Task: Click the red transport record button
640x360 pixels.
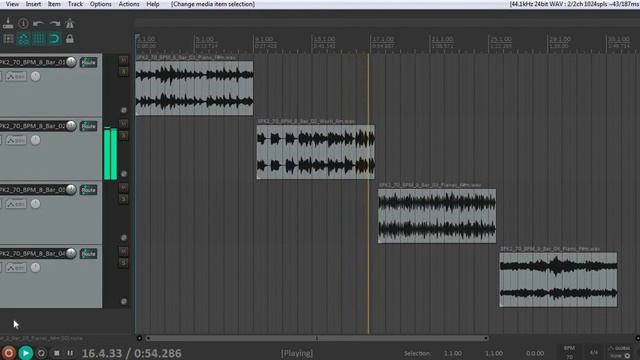Action: tap(9, 353)
